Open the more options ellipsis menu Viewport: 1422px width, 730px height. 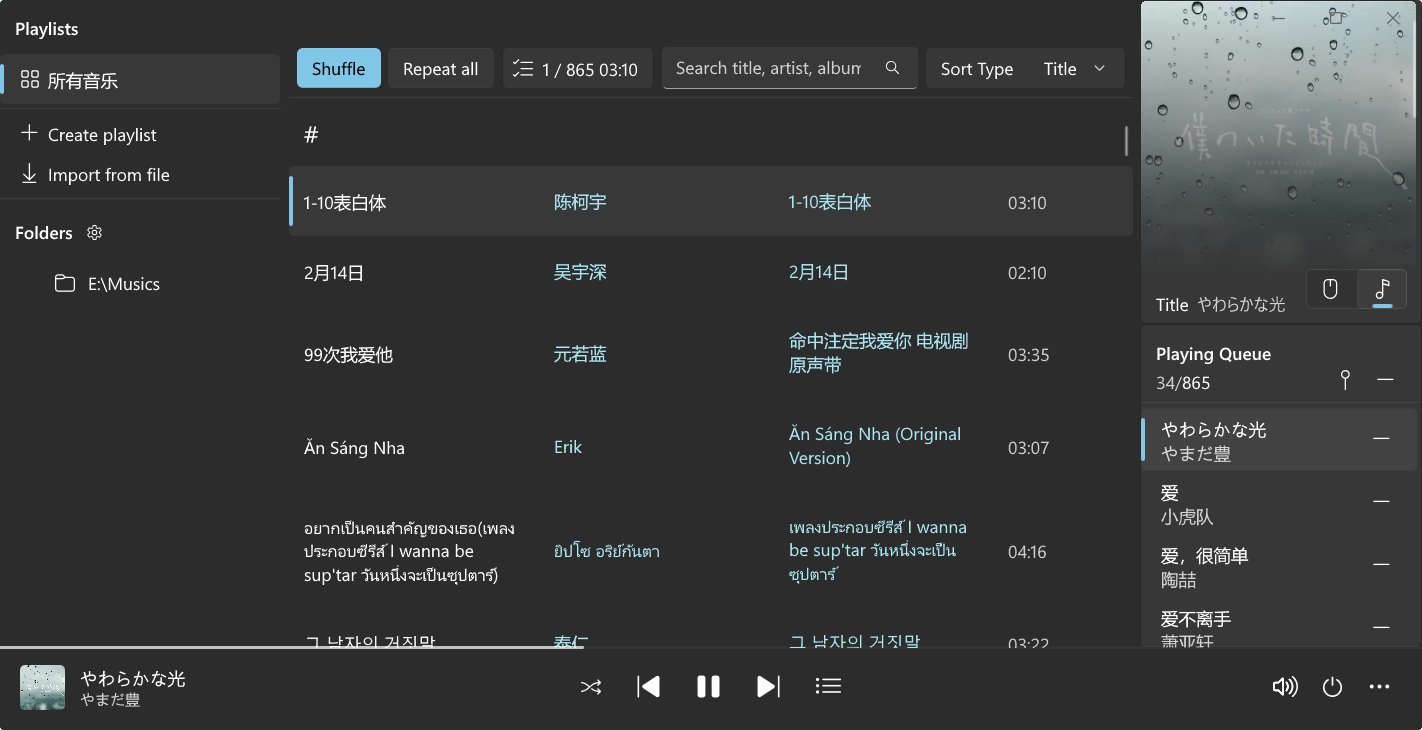click(1380, 687)
